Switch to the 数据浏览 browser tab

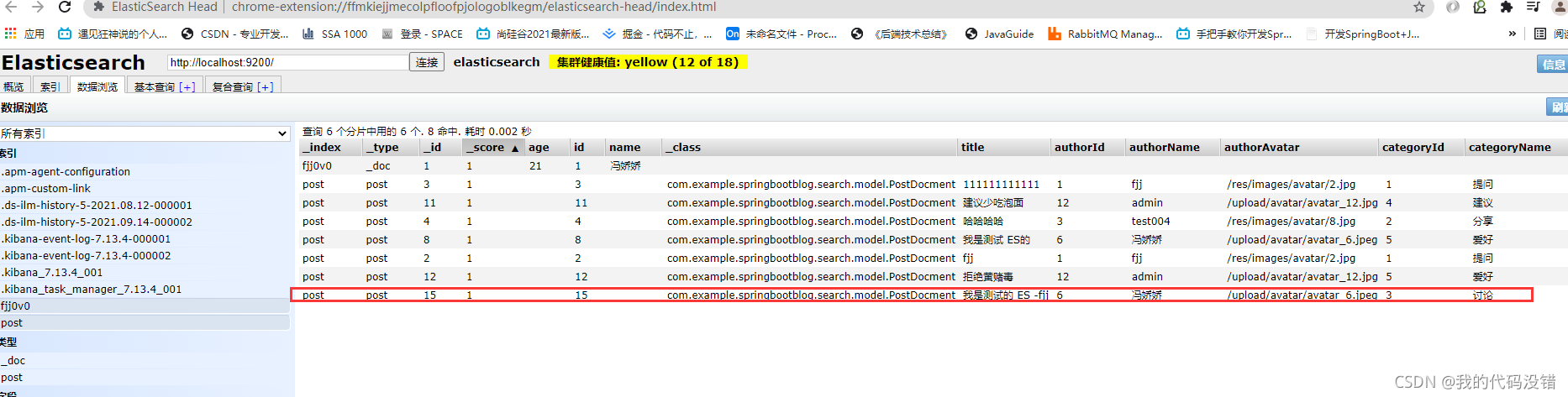[x=97, y=86]
